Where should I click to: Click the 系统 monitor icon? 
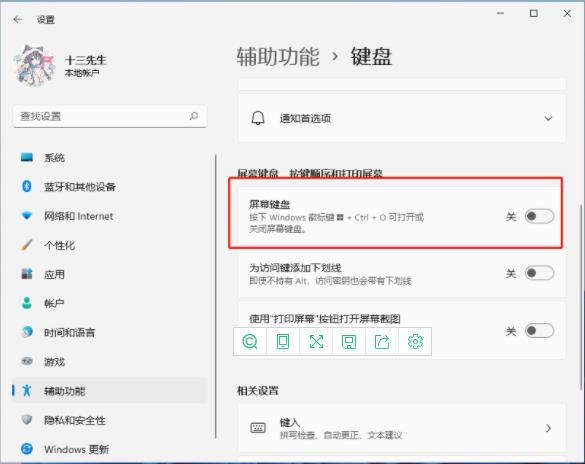pos(27,157)
